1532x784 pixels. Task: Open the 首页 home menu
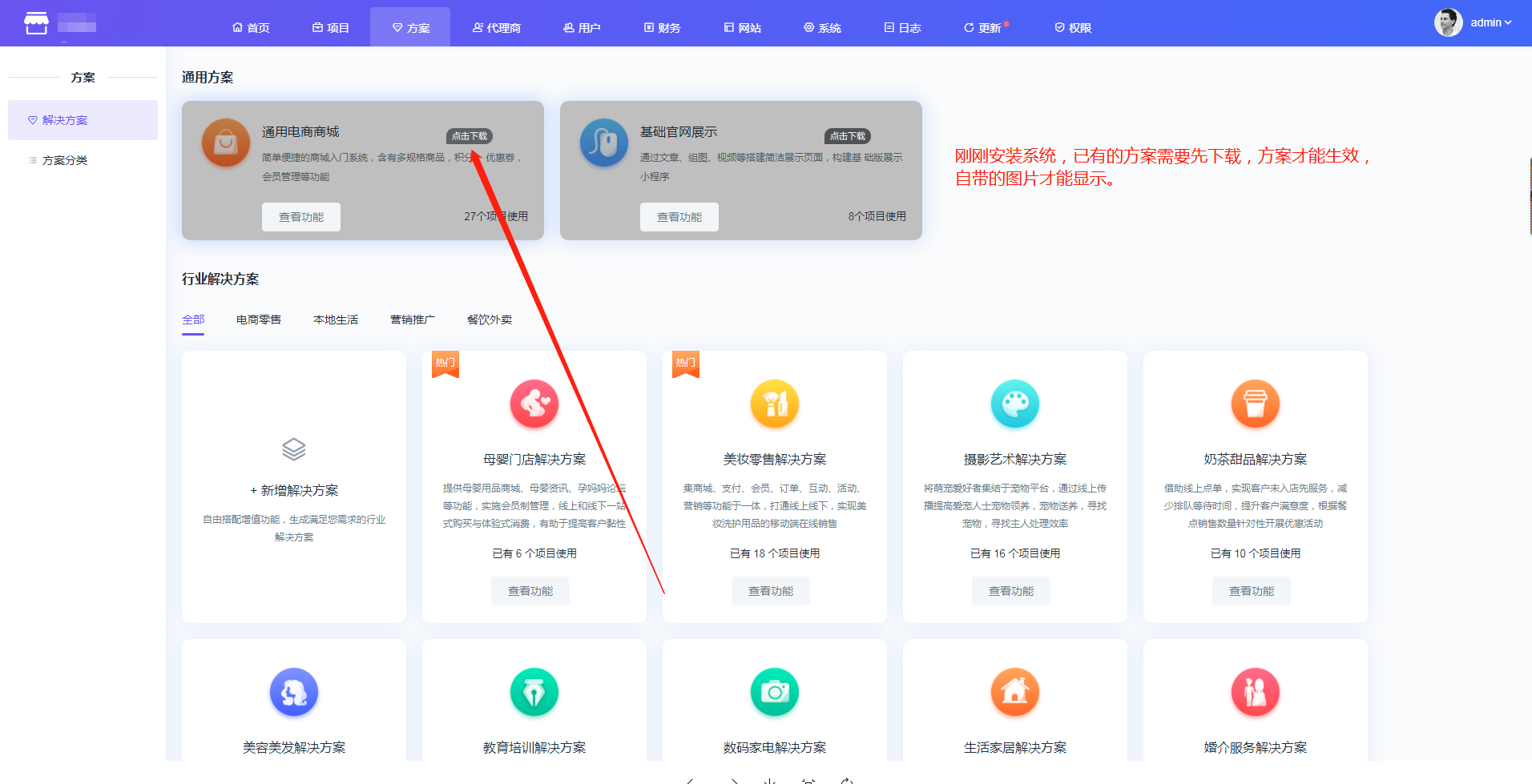point(251,28)
